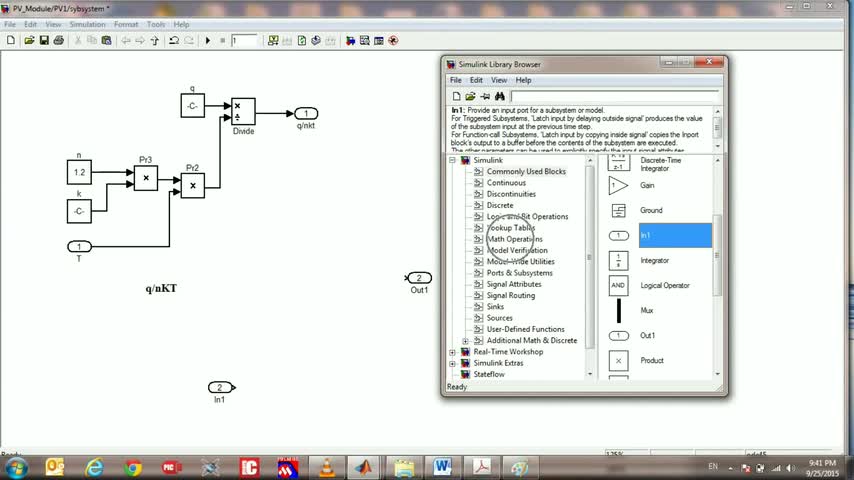
Task: Open Microsoft Word from taskbar
Action: tap(442, 467)
